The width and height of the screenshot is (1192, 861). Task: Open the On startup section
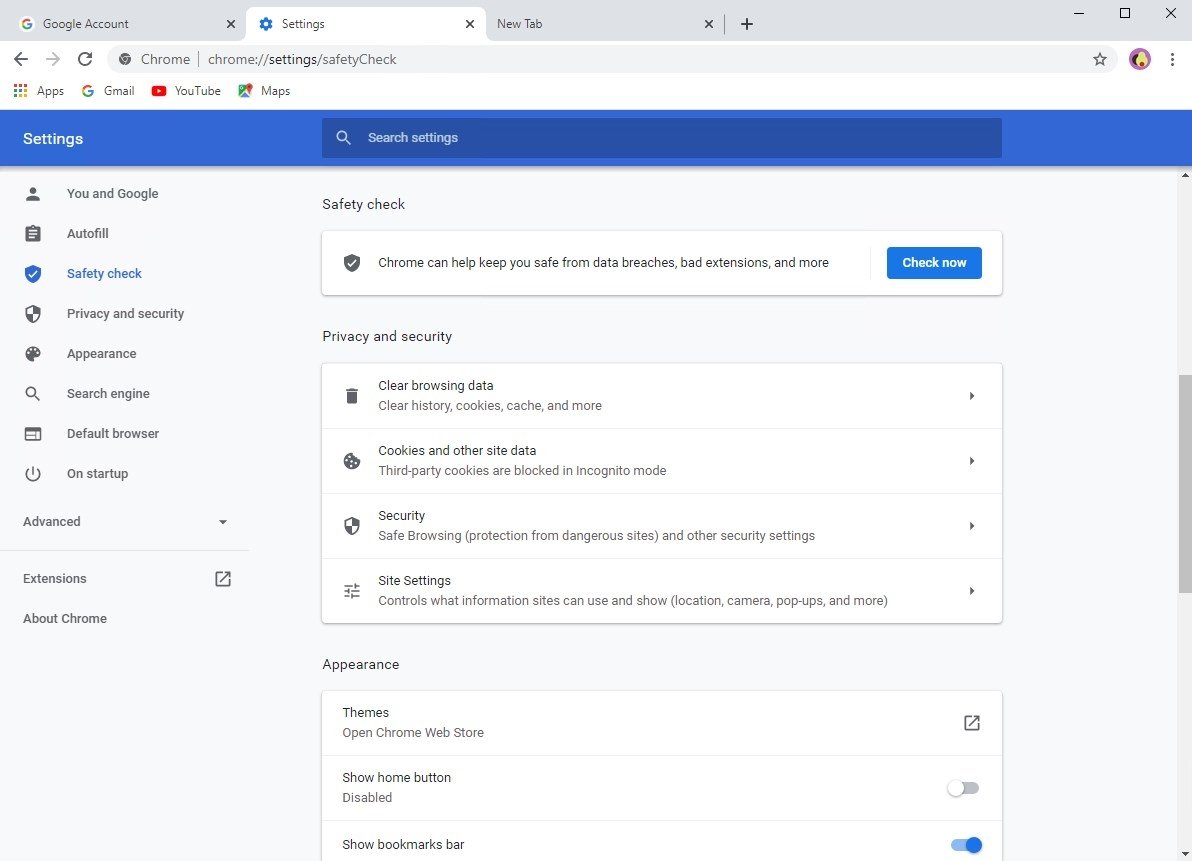[97, 473]
